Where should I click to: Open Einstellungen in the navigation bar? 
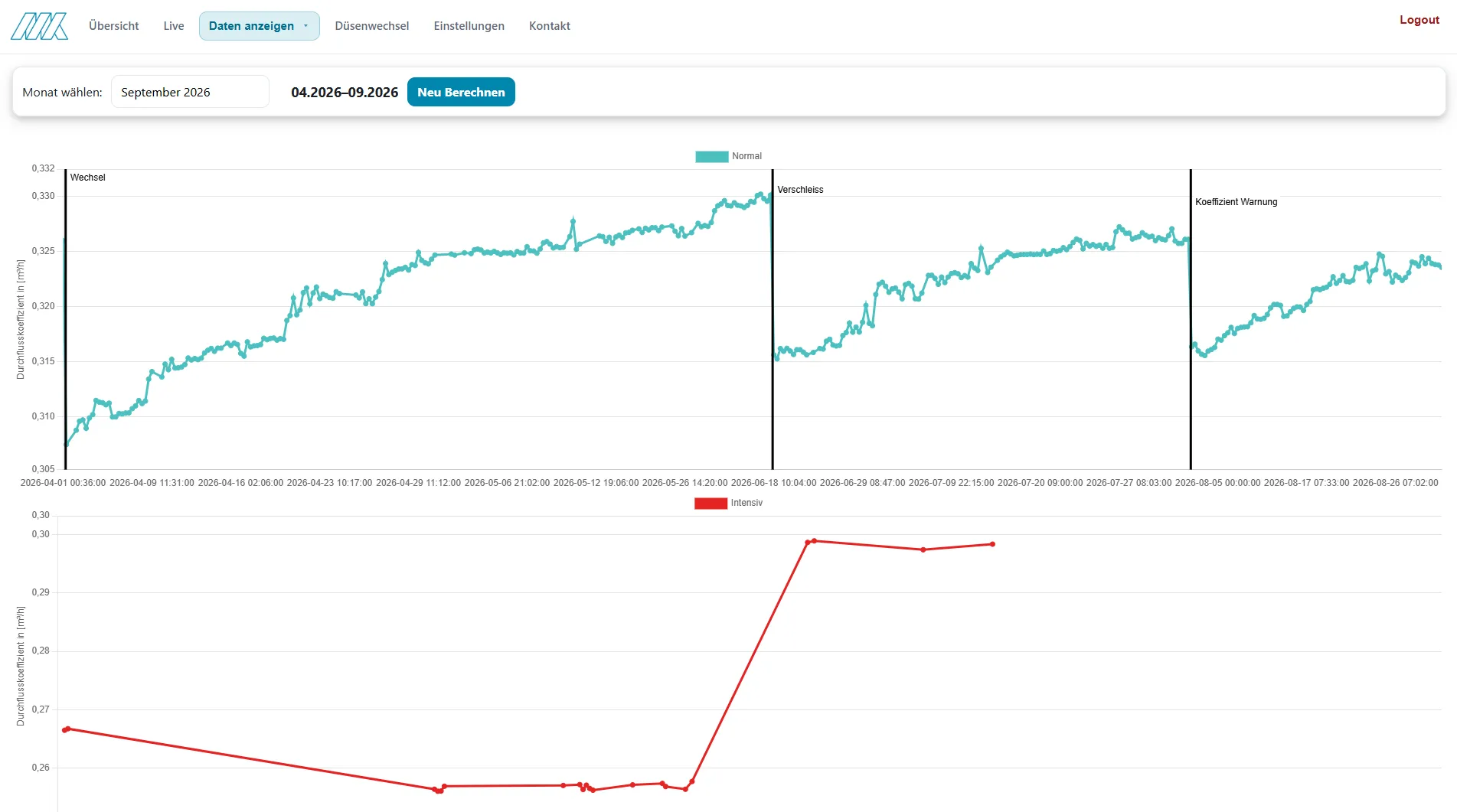(x=469, y=26)
